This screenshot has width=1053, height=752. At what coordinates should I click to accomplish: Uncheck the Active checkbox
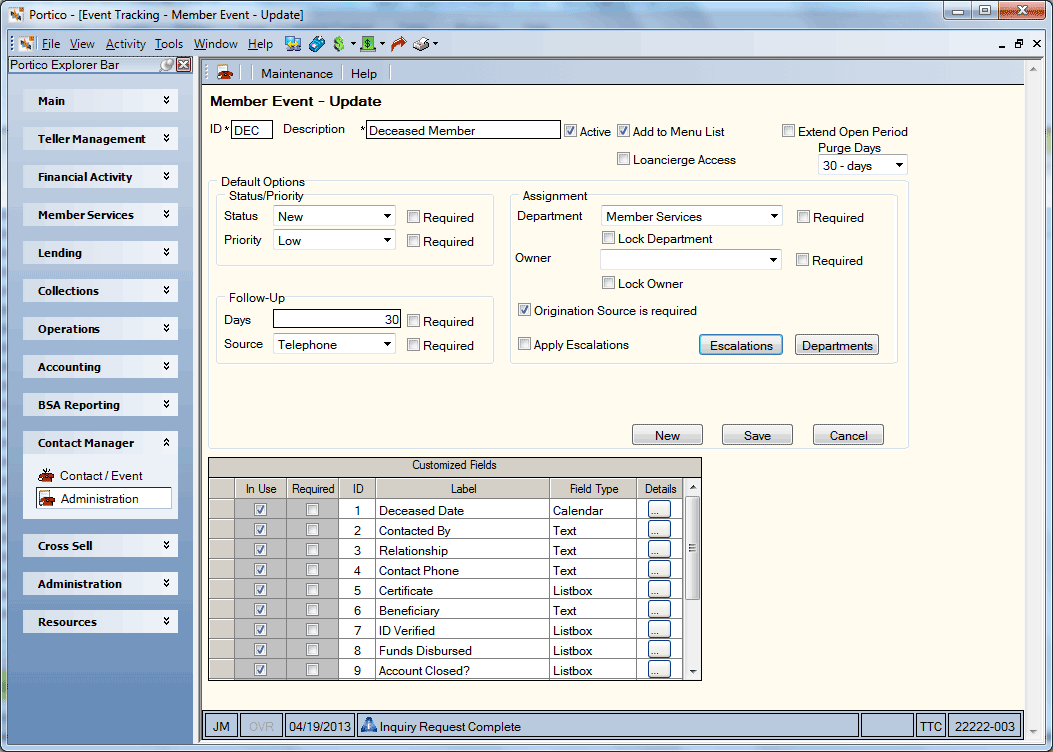pyautogui.click(x=570, y=131)
